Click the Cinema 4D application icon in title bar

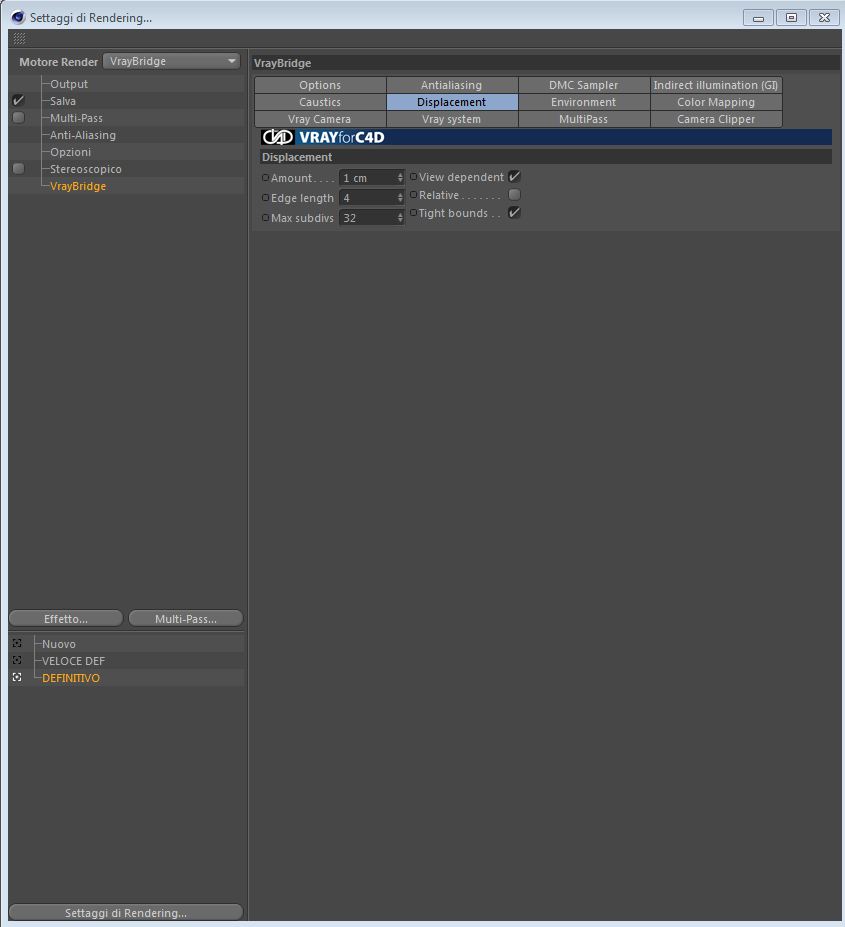pos(18,17)
